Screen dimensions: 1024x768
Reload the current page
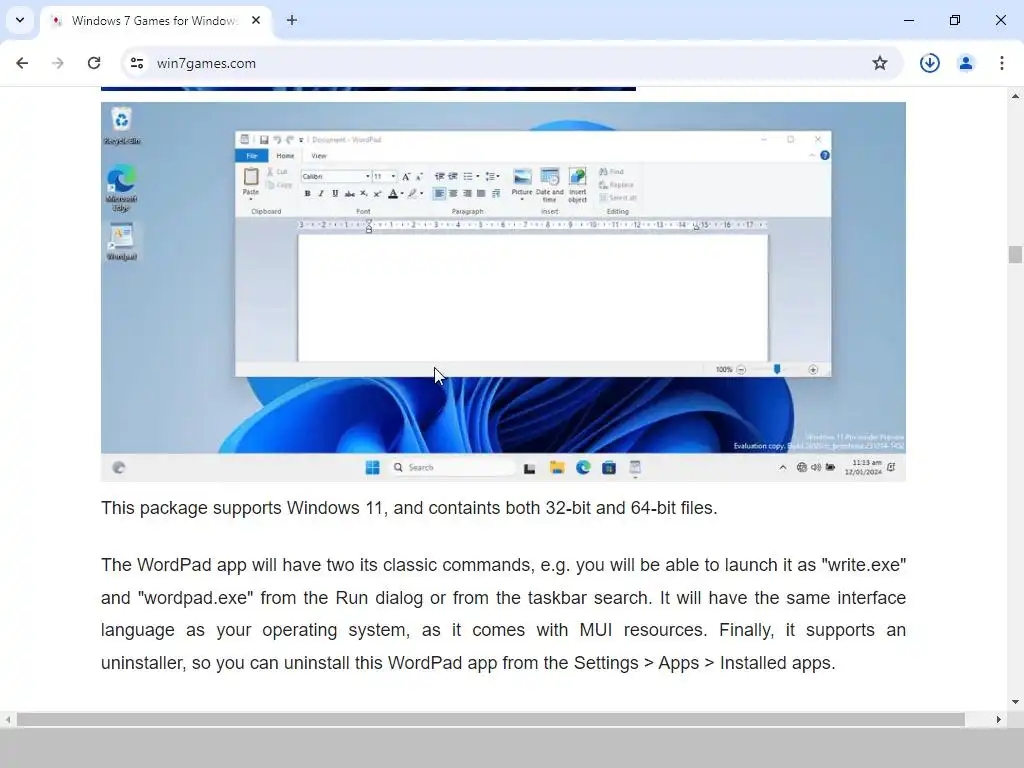point(94,63)
